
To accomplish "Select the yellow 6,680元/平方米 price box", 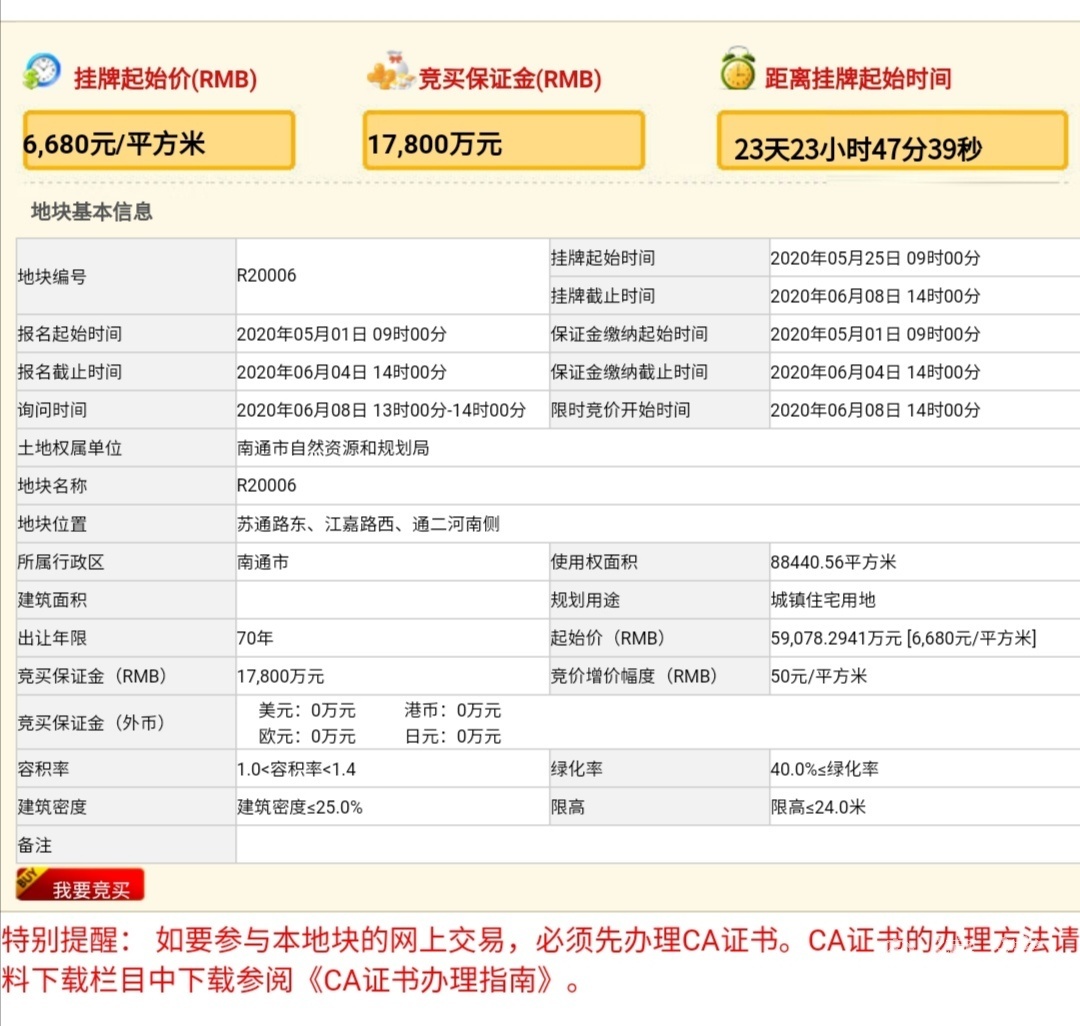I will [158, 141].
